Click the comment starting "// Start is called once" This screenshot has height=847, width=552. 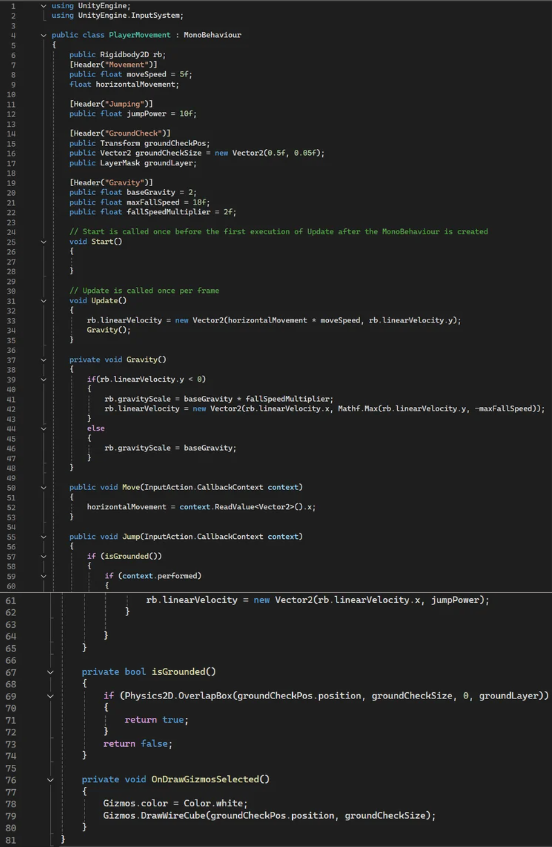tap(278, 232)
